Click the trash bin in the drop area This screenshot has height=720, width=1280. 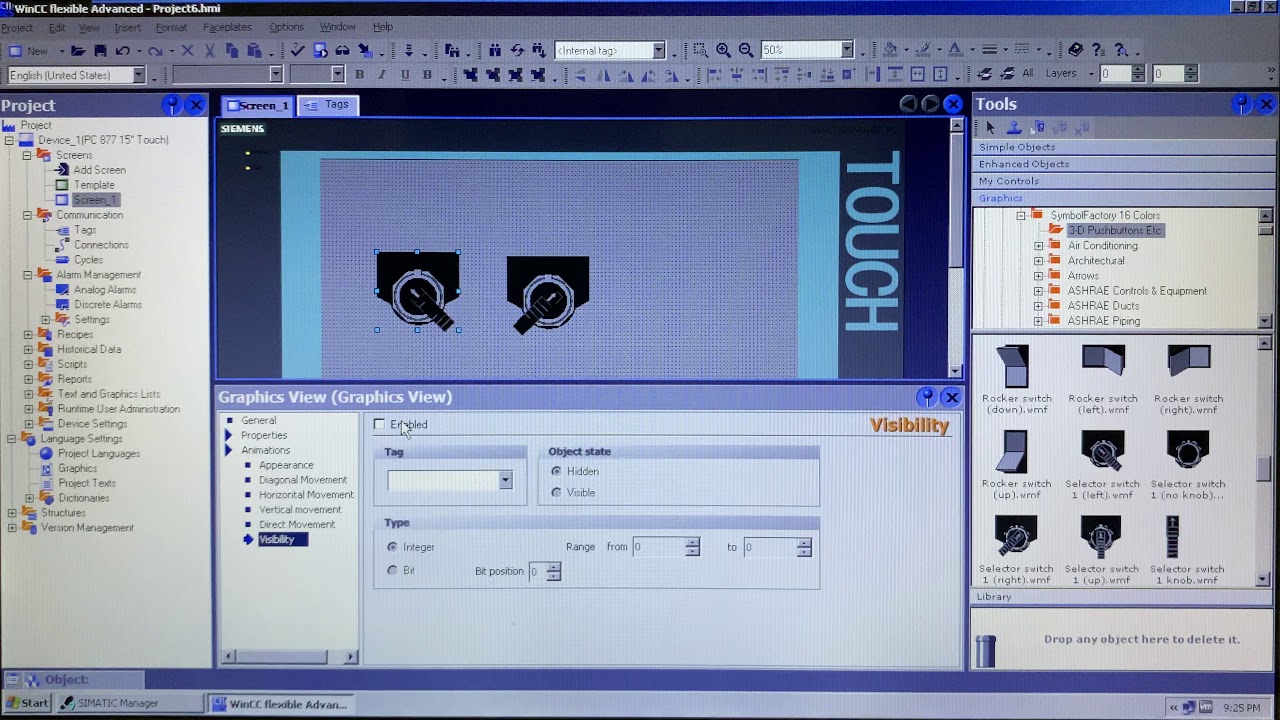click(x=986, y=650)
